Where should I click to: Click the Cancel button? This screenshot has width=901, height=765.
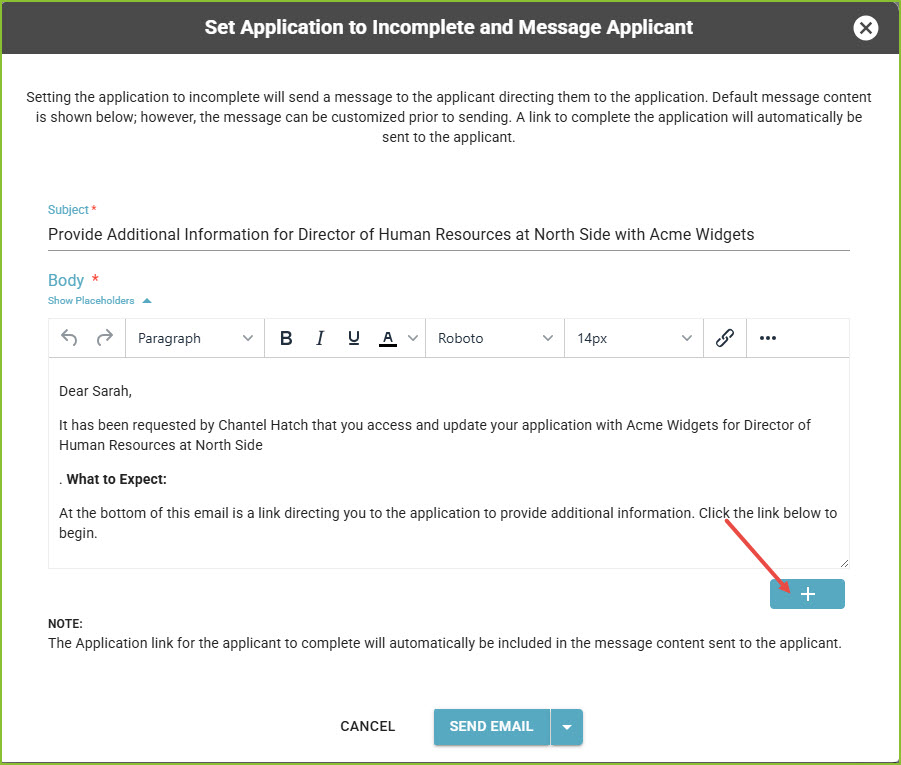point(368,726)
